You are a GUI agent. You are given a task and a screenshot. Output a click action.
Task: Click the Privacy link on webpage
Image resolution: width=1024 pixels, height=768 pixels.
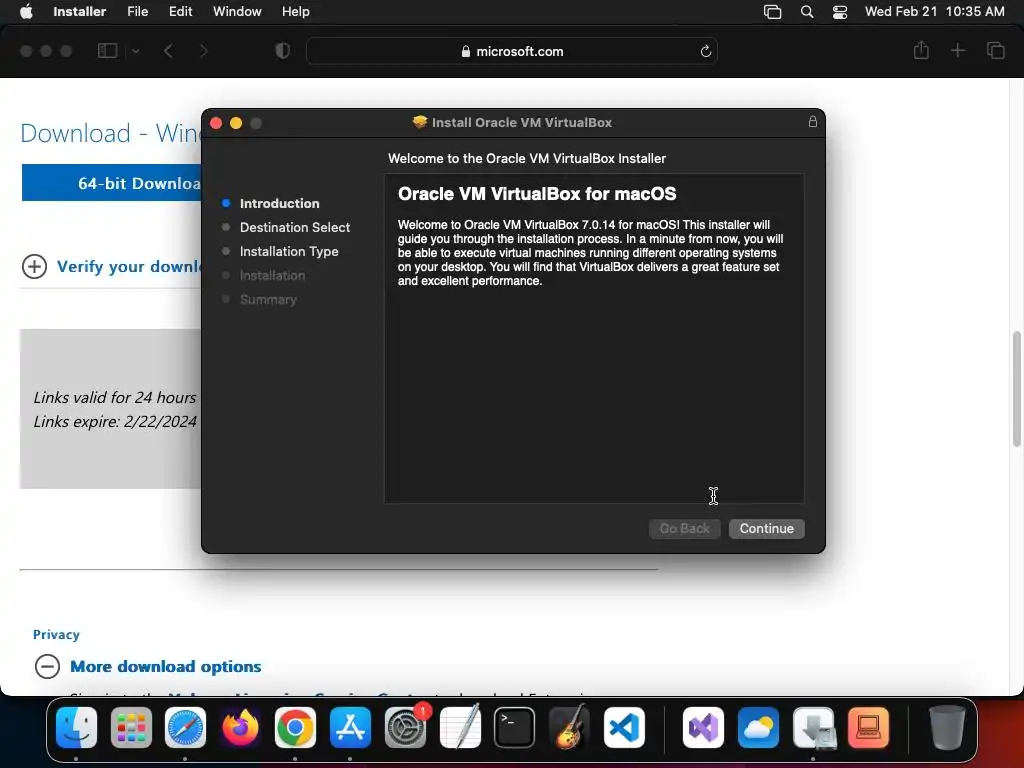click(x=56, y=634)
